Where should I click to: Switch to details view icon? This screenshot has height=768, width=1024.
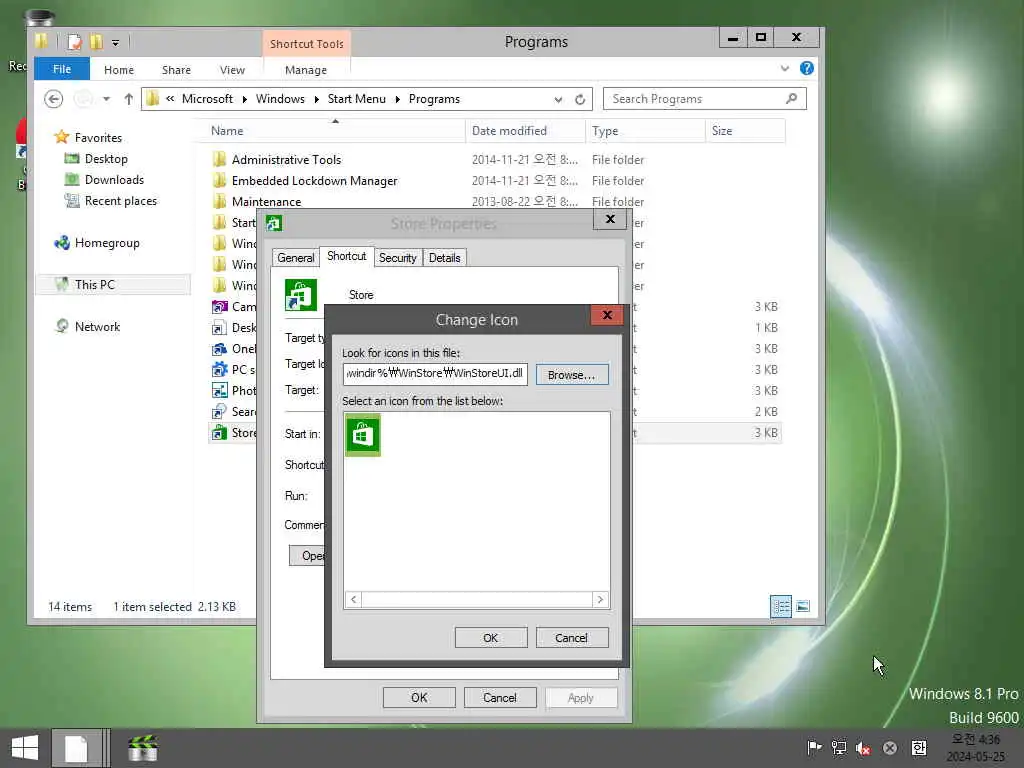click(781, 606)
